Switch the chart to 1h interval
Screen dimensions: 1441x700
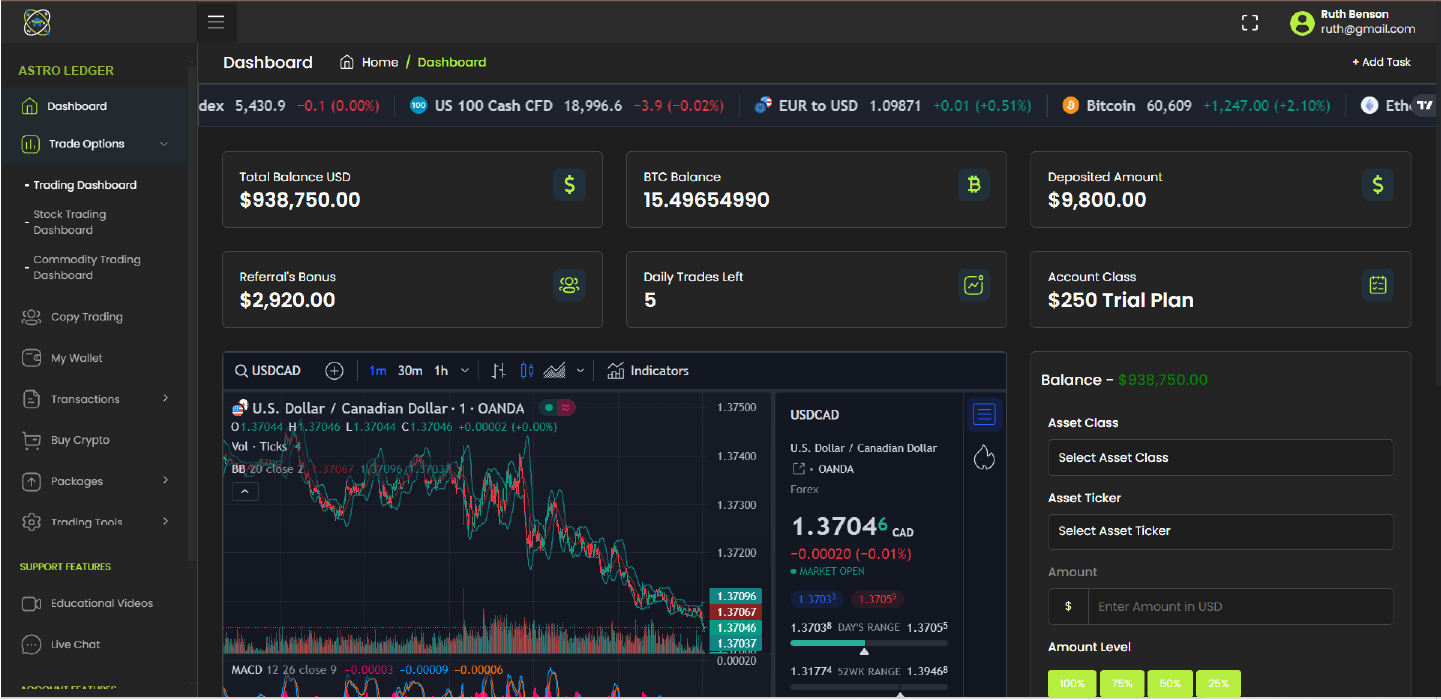click(441, 371)
